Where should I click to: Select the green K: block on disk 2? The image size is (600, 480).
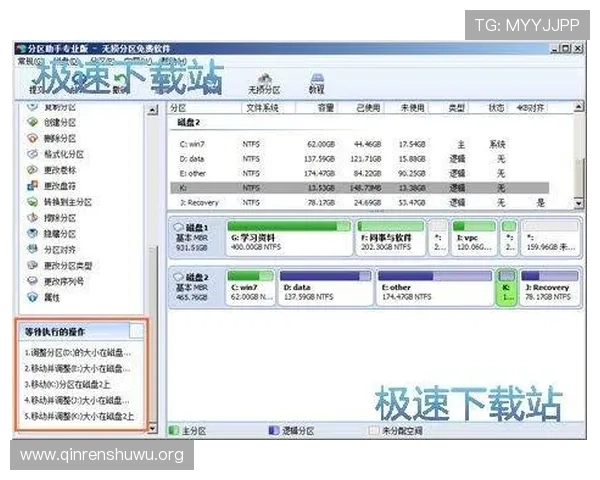(507, 287)
